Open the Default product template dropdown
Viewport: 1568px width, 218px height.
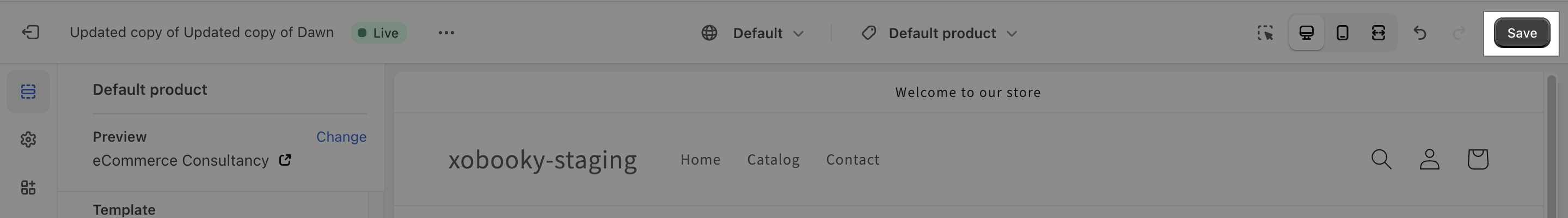coord(940,33)
